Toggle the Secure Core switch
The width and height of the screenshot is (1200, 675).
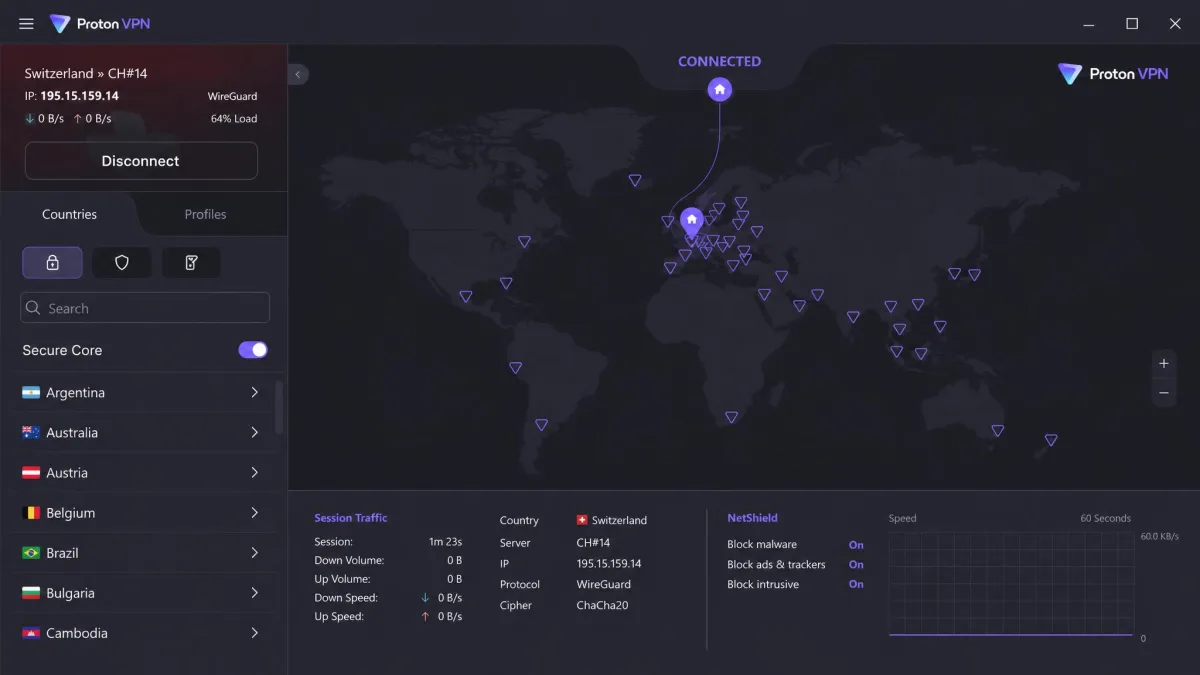coord(253,350)
